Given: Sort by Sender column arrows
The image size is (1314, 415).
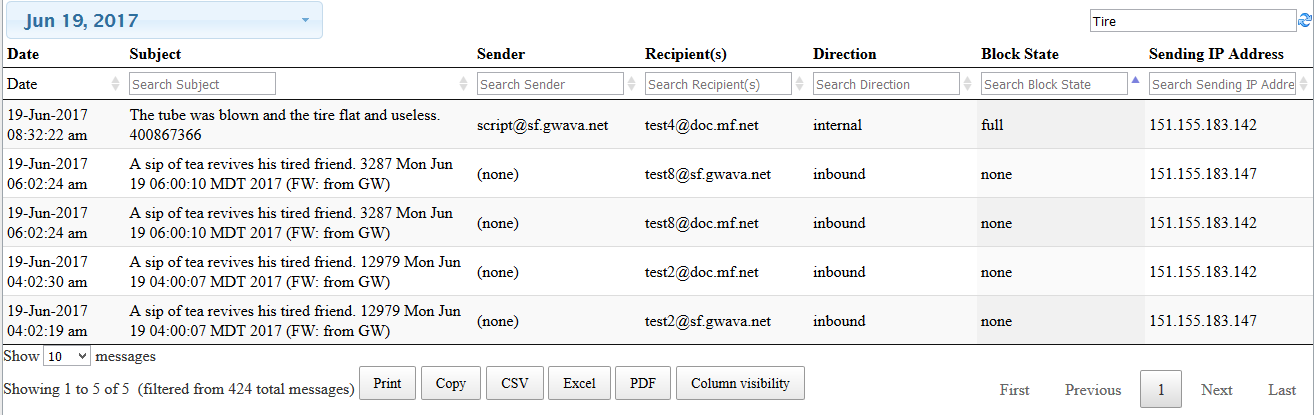Looking at the screenshot, I should [631, 84].
